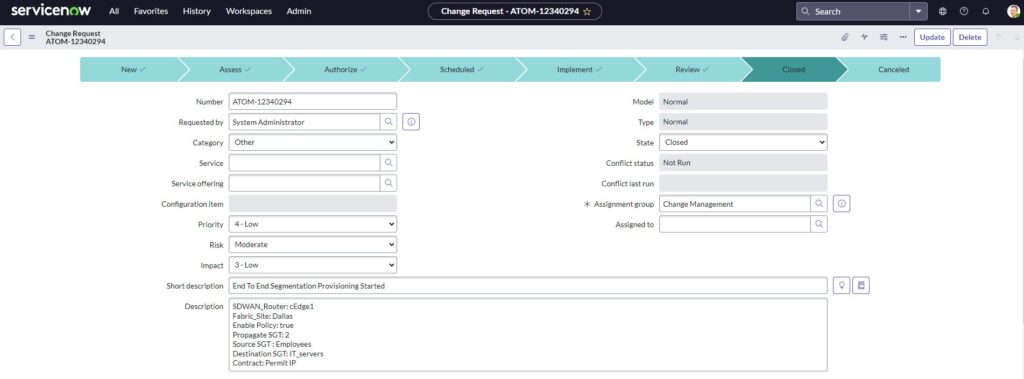Open the activity stream icon
Viewport: 1024px width, 379px height.
[864, 37]
